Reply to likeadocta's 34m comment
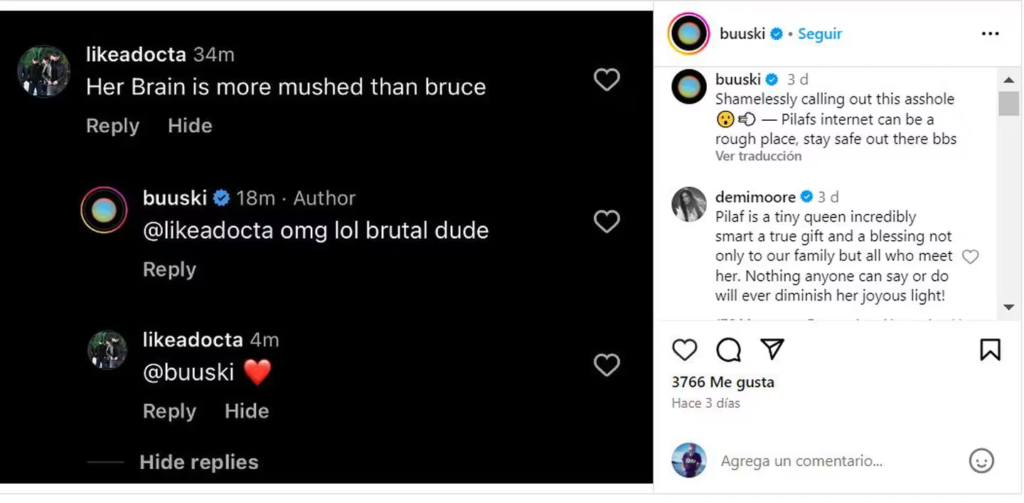This screenshot has width=1024, height=503. (112, 126)
